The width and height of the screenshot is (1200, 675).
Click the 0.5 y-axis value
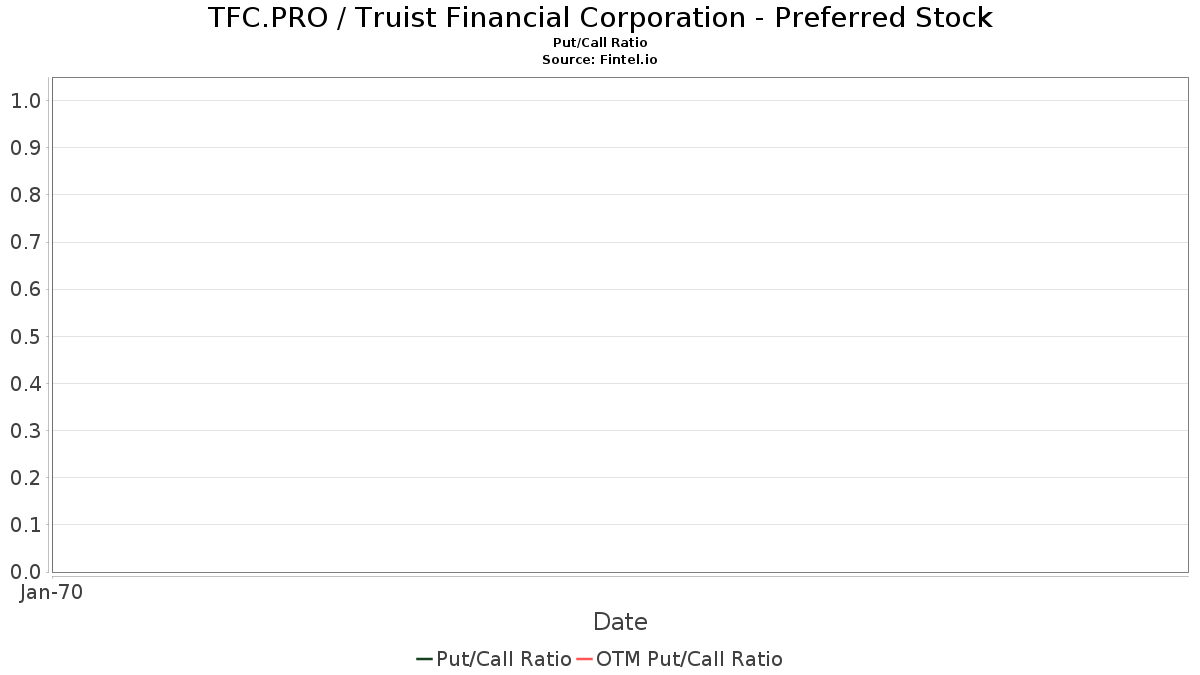tap(26, 336)
